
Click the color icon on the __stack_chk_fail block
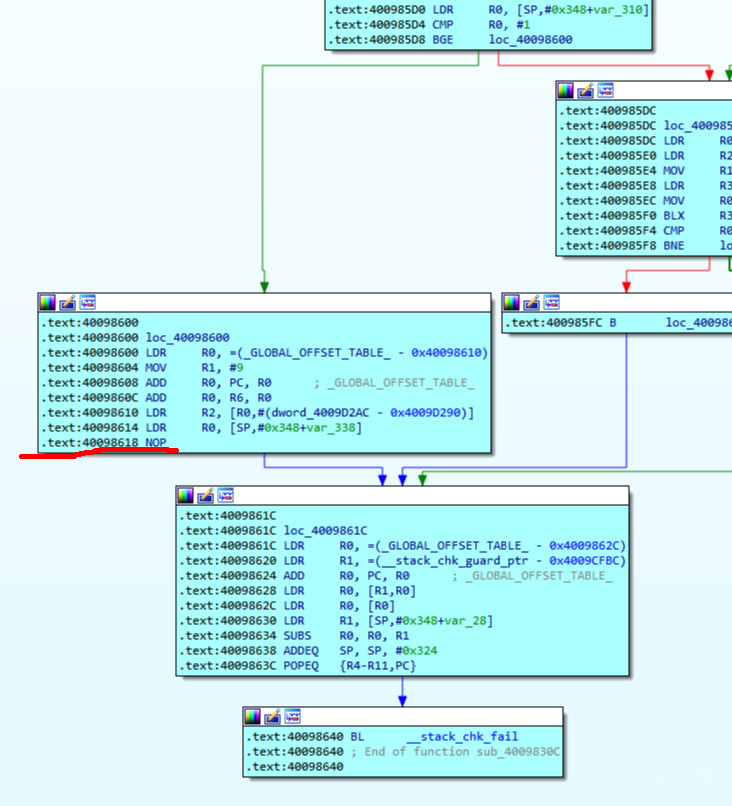point(252,717)
